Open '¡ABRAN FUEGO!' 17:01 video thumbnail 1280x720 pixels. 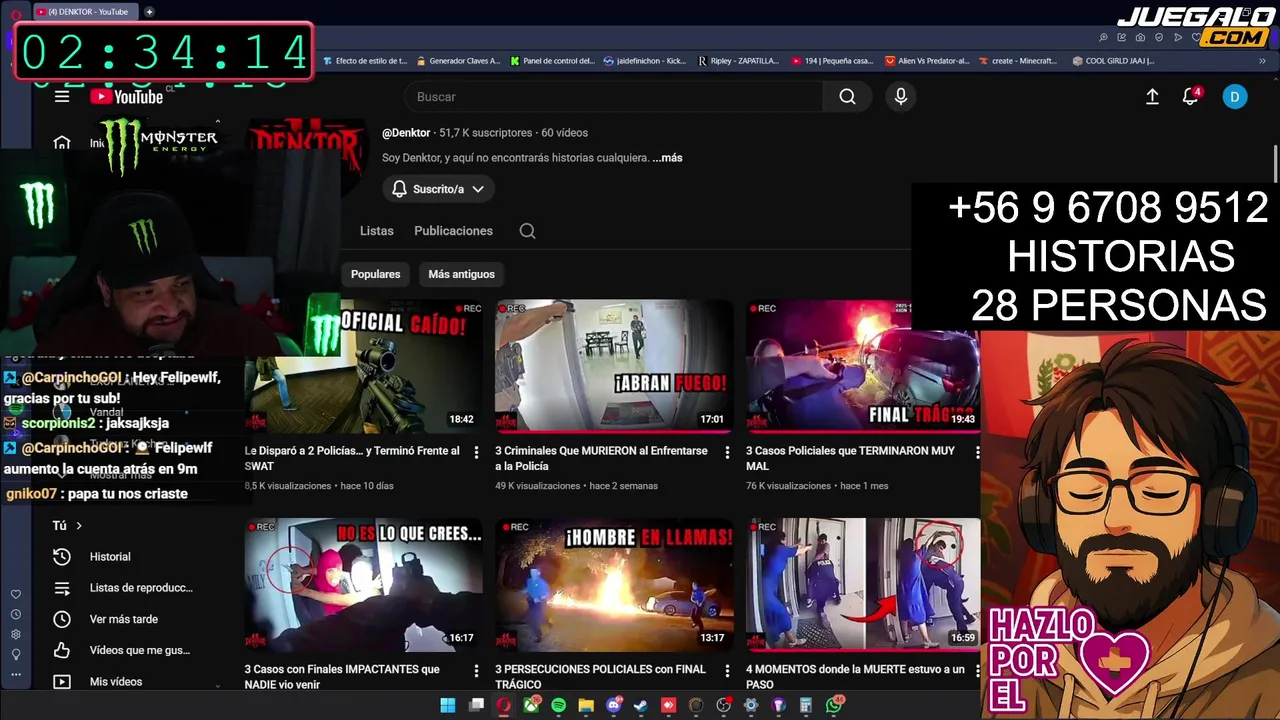pyautogui.click(x=614, y=366)
